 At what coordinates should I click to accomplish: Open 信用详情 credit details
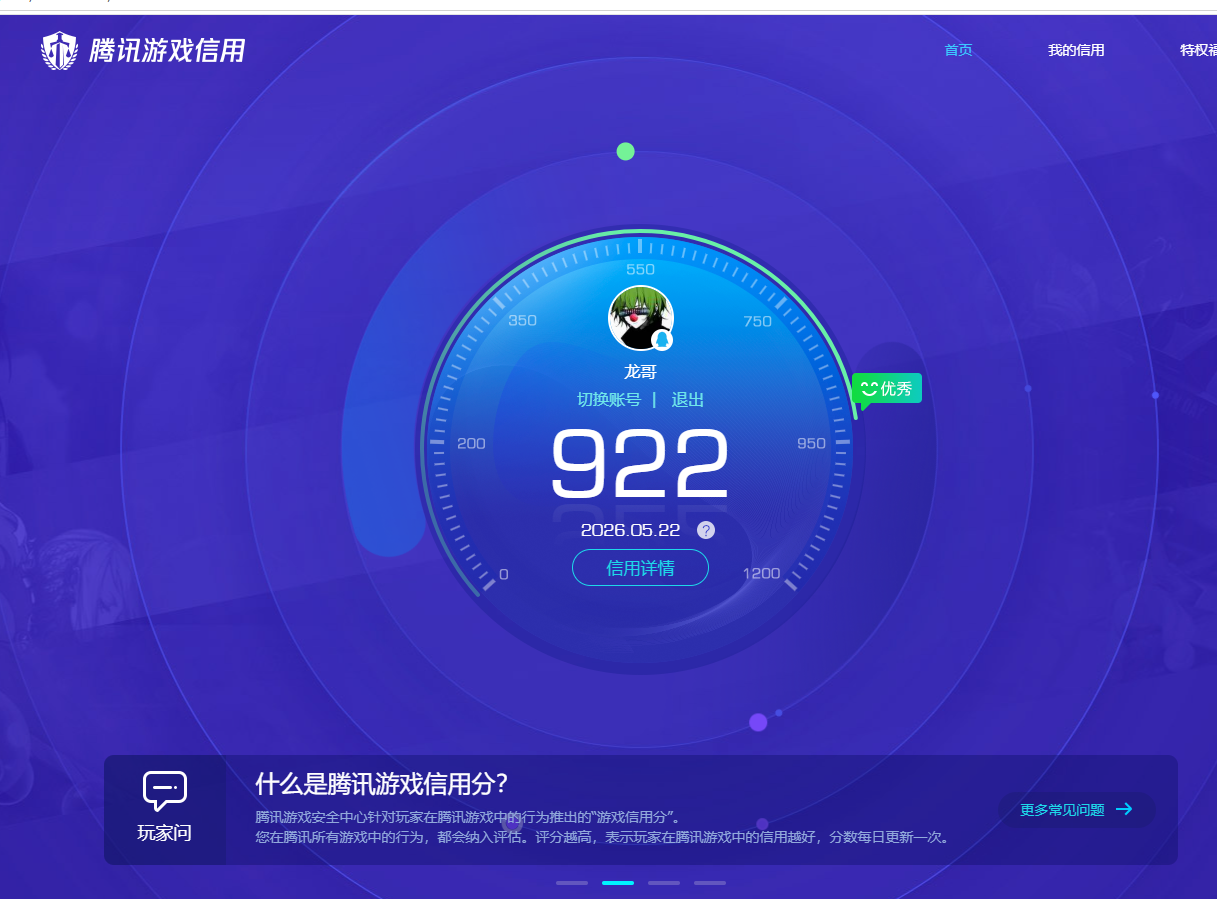point(640,568)
